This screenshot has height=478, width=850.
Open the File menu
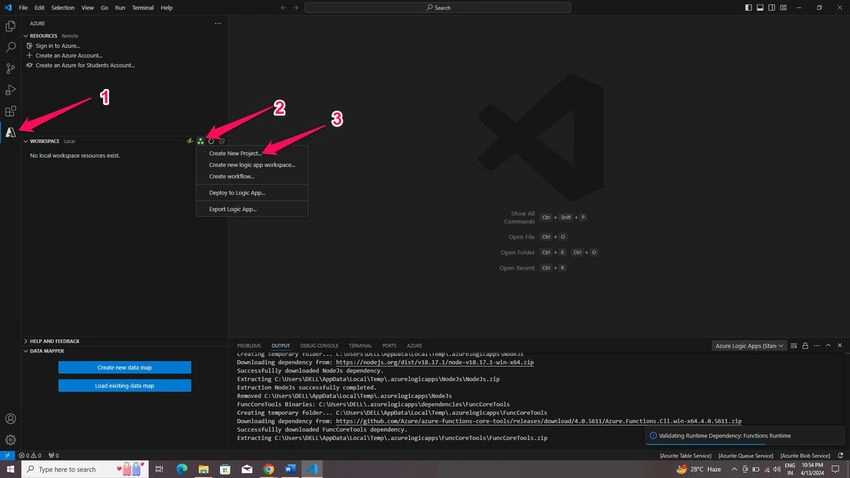[x=23, y=8]
